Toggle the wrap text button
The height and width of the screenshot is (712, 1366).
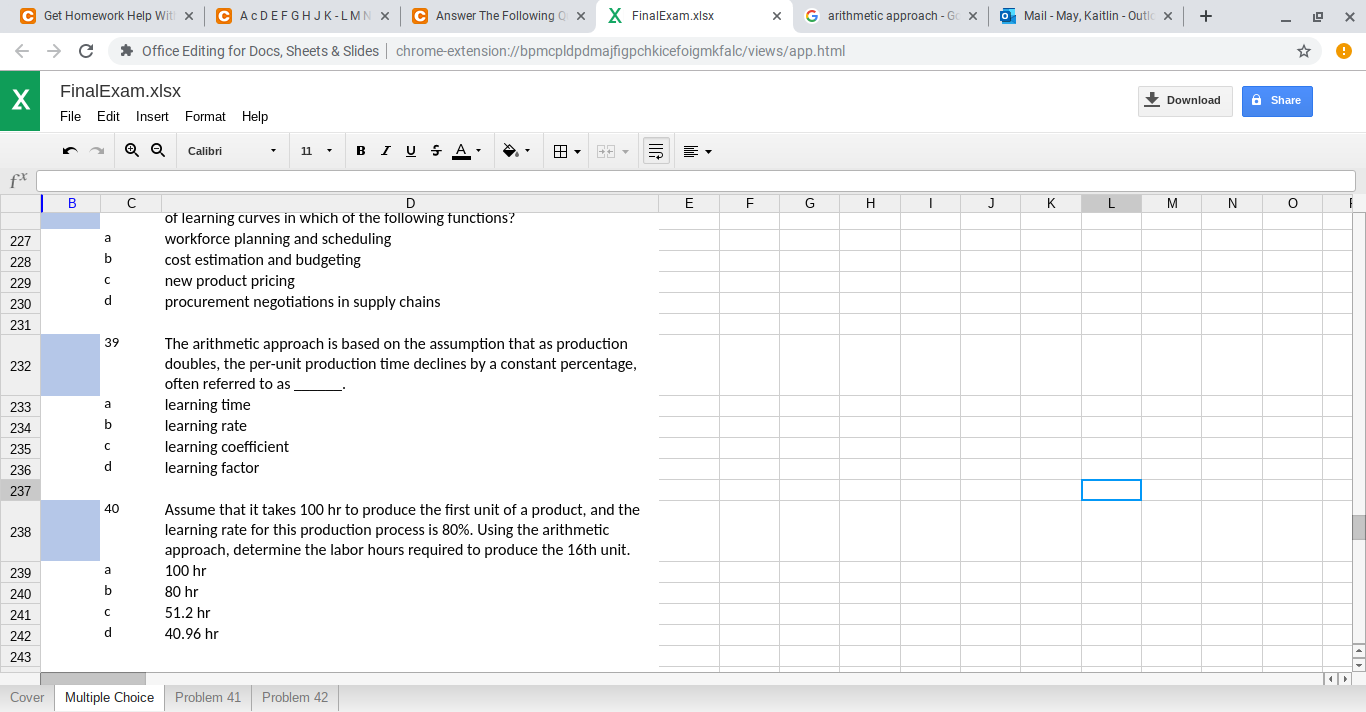pyautogui.click(x=656, y=151)
